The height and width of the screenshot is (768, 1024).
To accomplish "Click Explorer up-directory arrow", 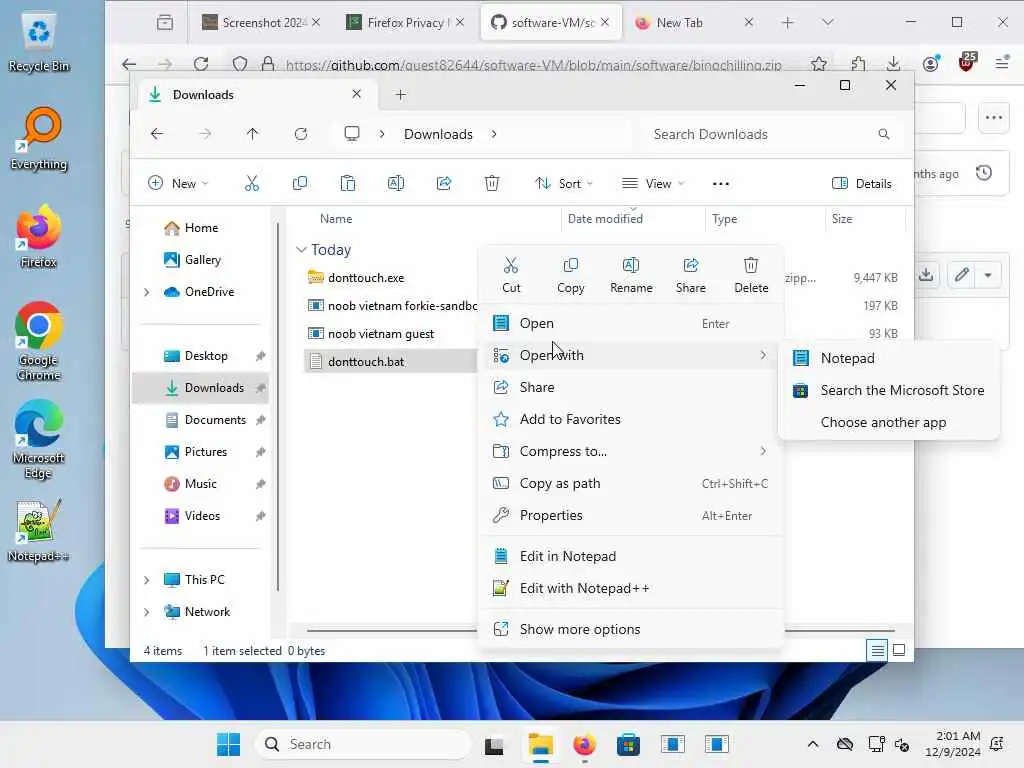I will click(253, 134).
